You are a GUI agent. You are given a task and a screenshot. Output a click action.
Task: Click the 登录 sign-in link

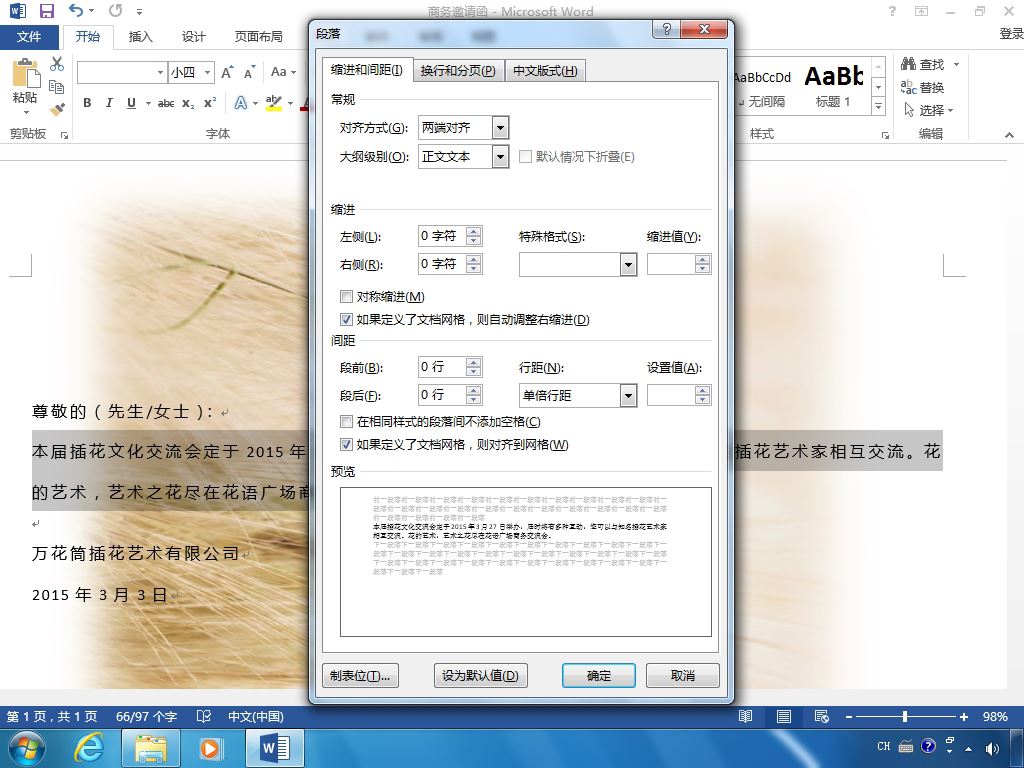point(1011,34)
